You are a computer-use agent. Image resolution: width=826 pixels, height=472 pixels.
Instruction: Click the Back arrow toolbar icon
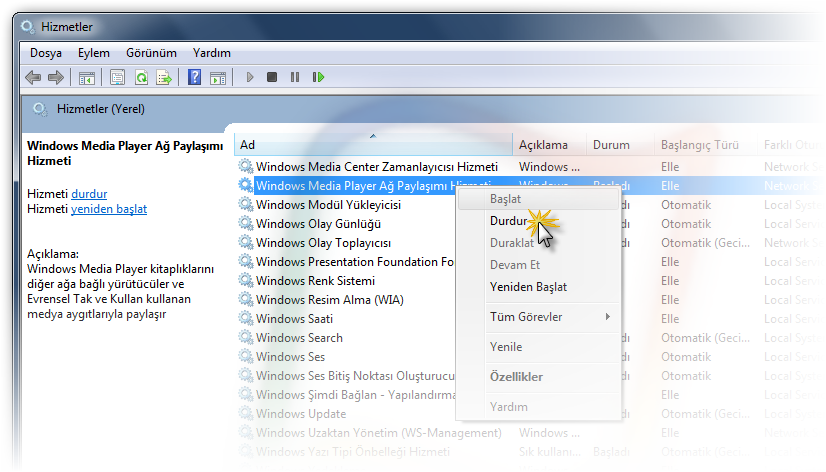pos(33,77)
